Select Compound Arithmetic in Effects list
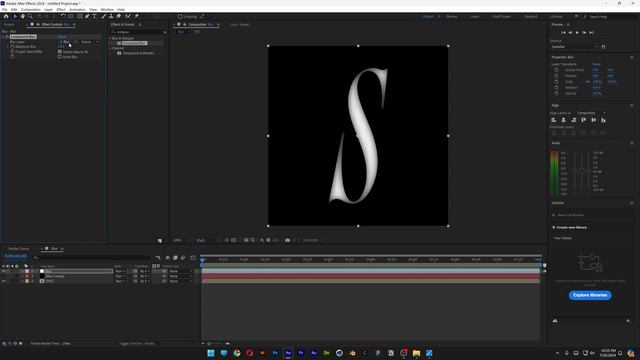 point(138,53)
